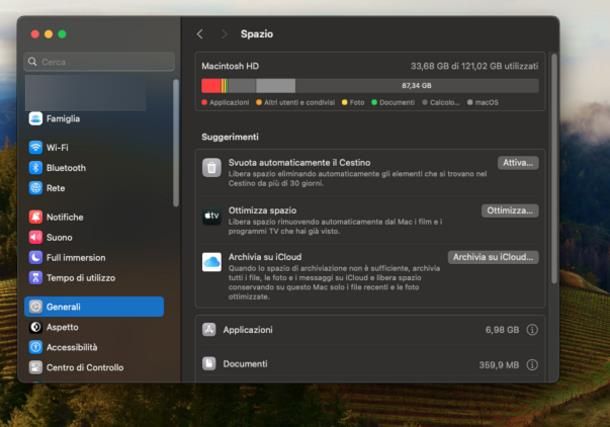
Task: Click the trash icon for Svuota Cestino
Action: pos(212,168)
